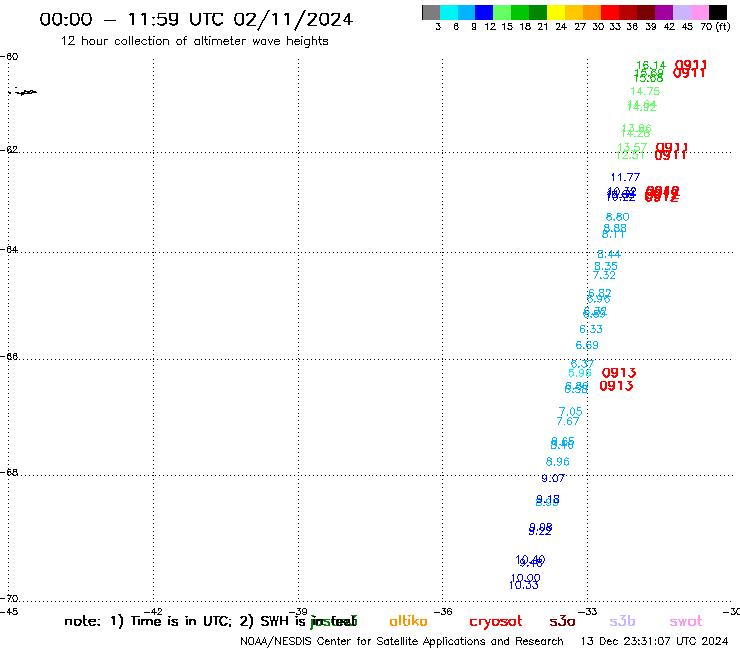This screenshot has height=650, width=740.
Task: Click the '24' label under the color scale
Action: click(x=561, y=27)
